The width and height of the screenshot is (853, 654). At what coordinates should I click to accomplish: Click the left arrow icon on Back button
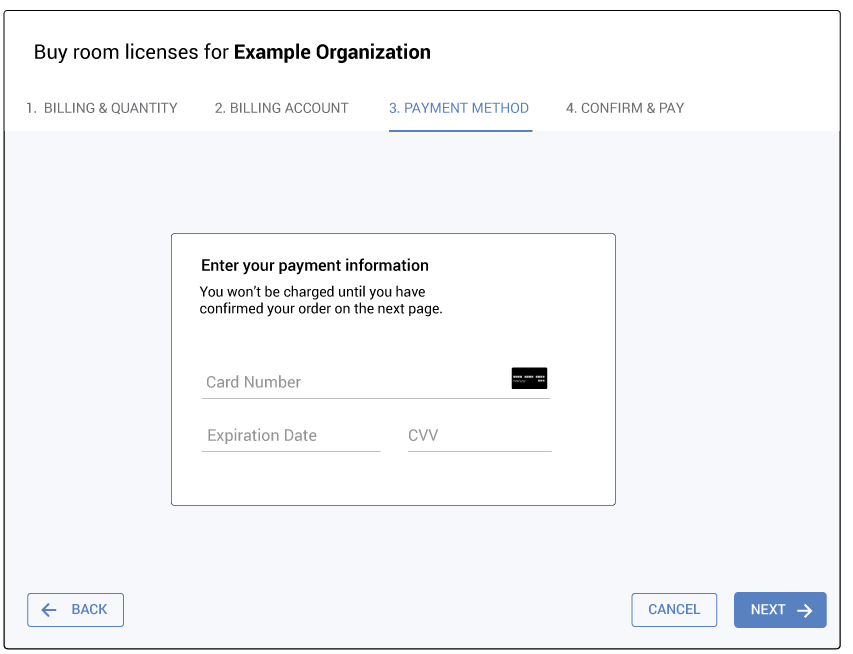49,610
